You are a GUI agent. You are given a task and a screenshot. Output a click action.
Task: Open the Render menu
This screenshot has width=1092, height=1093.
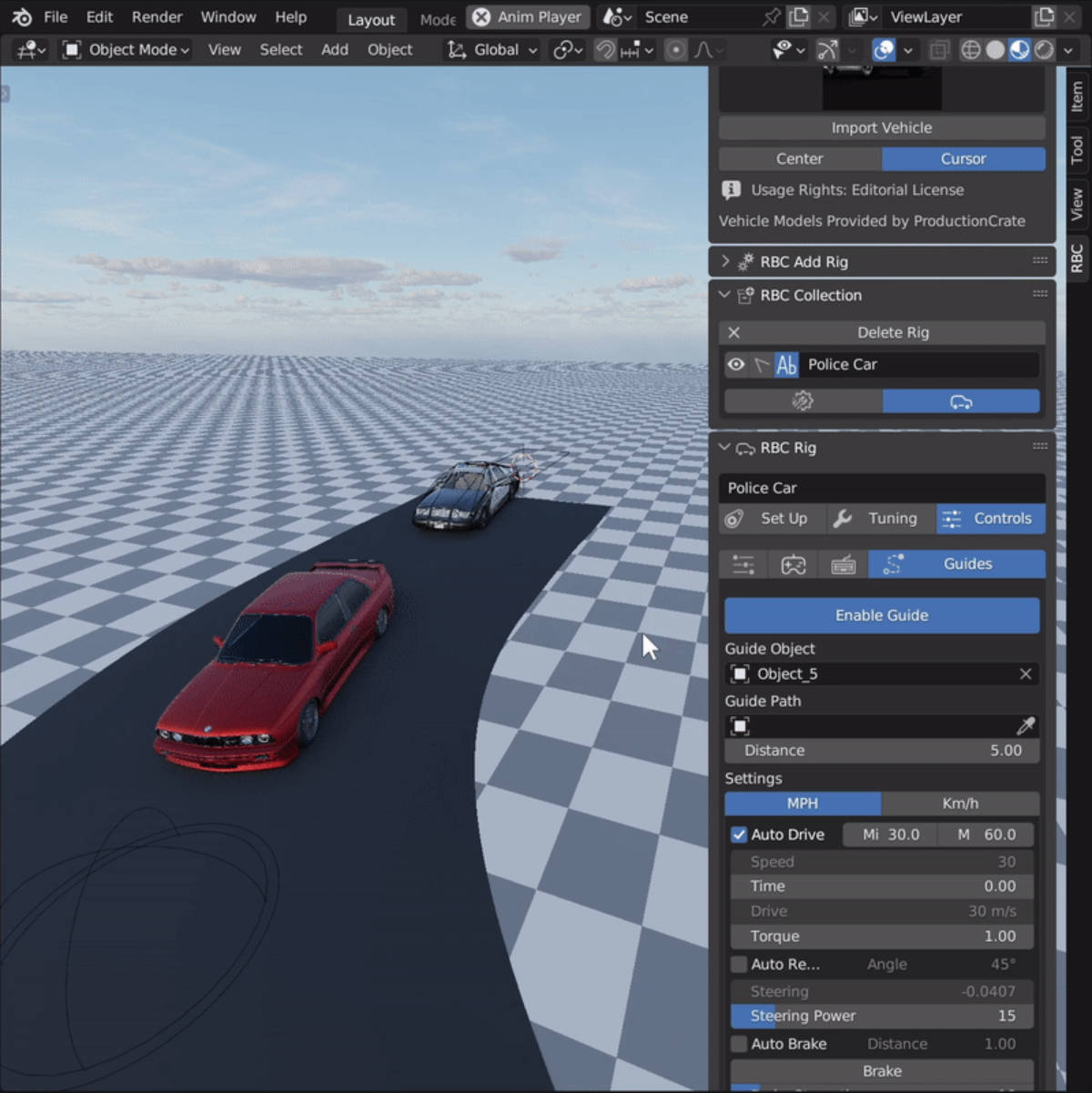(157, 16)
